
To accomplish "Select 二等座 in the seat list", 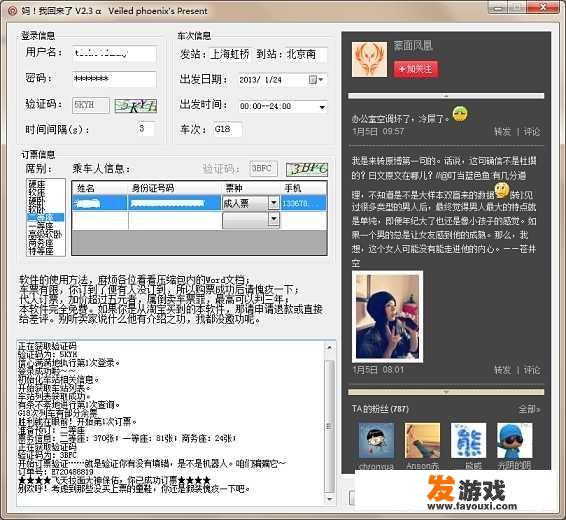I will click(x=45, y=217).
